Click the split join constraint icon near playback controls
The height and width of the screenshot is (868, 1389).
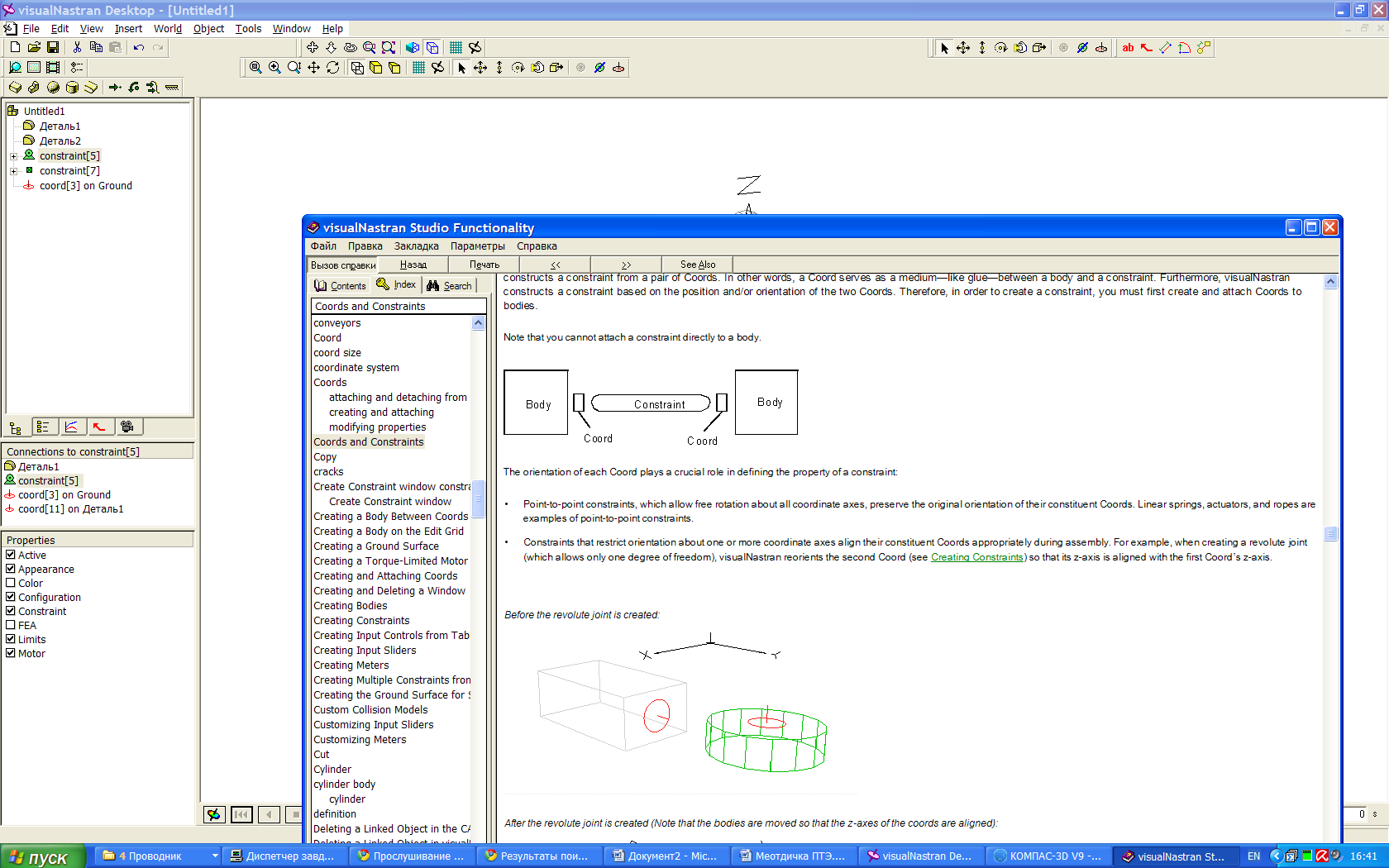[214, 814]
